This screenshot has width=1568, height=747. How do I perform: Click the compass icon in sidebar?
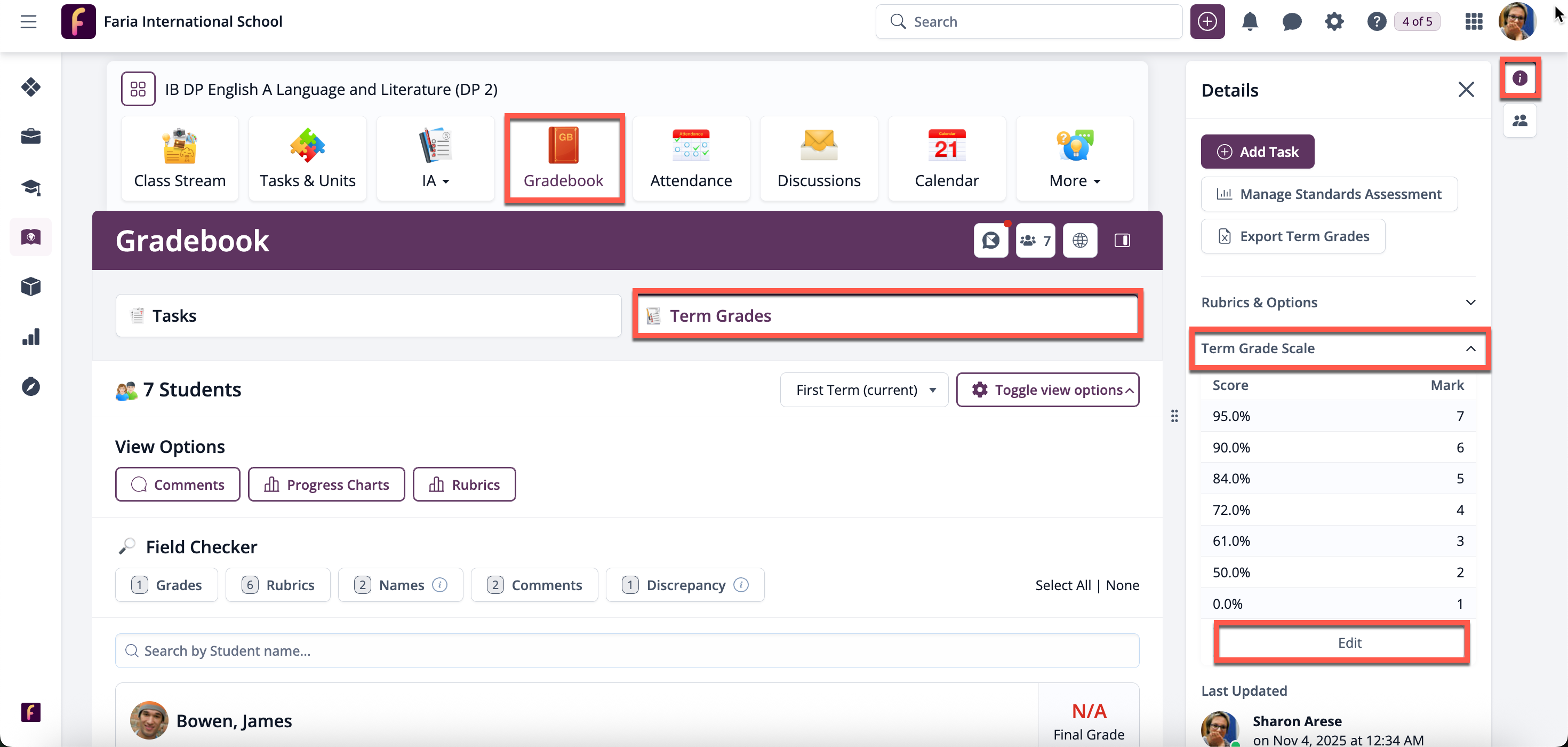click(x=30, y=387)
